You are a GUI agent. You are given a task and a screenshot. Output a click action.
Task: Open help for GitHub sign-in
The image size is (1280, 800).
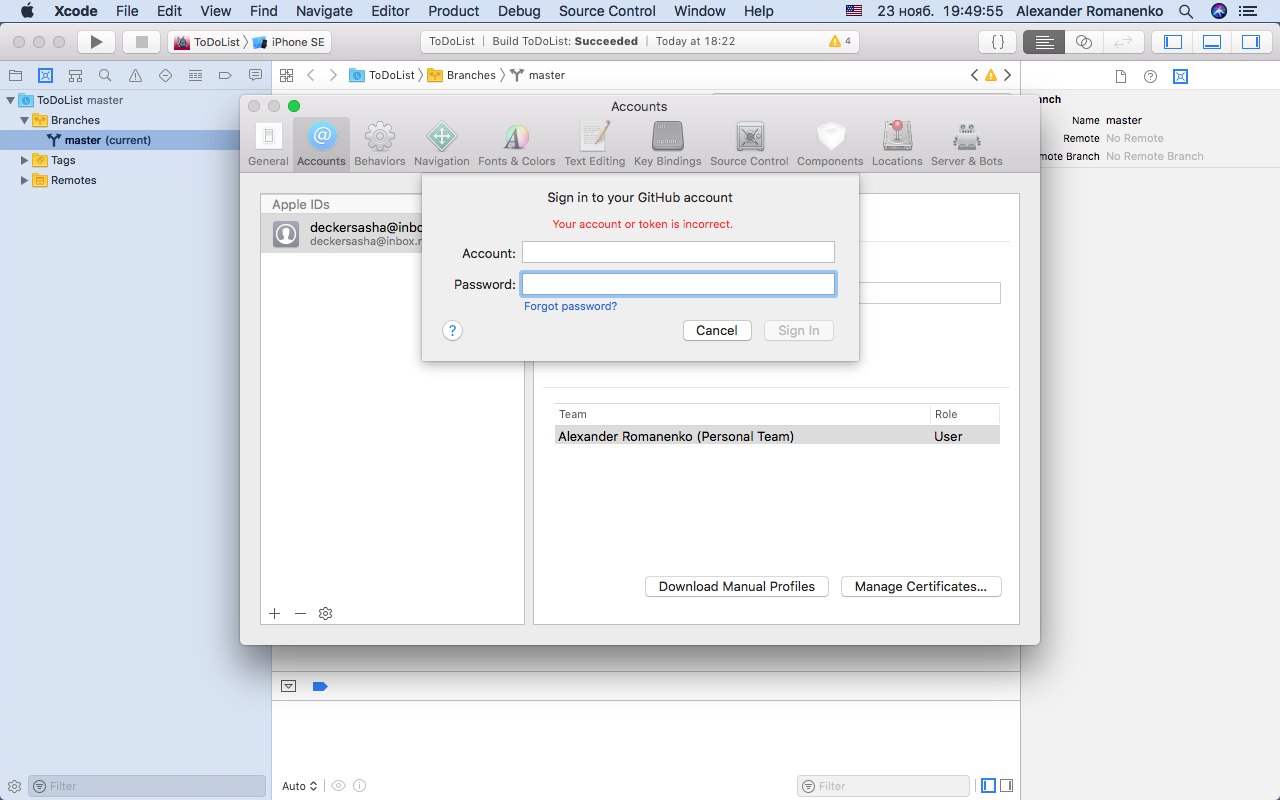point(452,330)
